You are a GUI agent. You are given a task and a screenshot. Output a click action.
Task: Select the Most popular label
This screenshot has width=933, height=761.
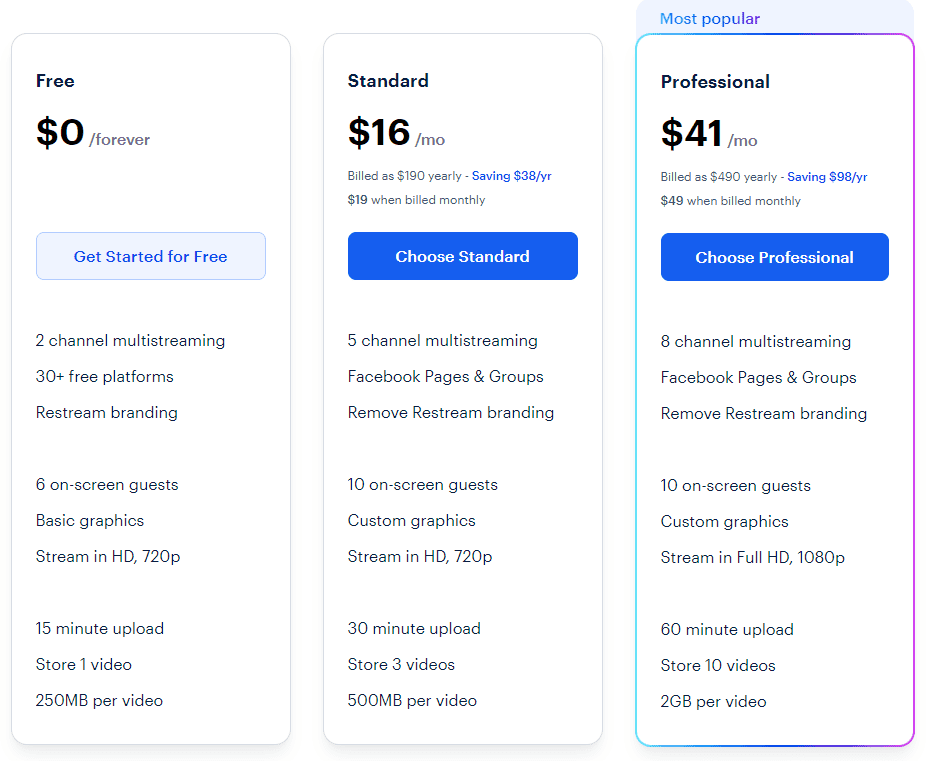(x=709, y=18)
